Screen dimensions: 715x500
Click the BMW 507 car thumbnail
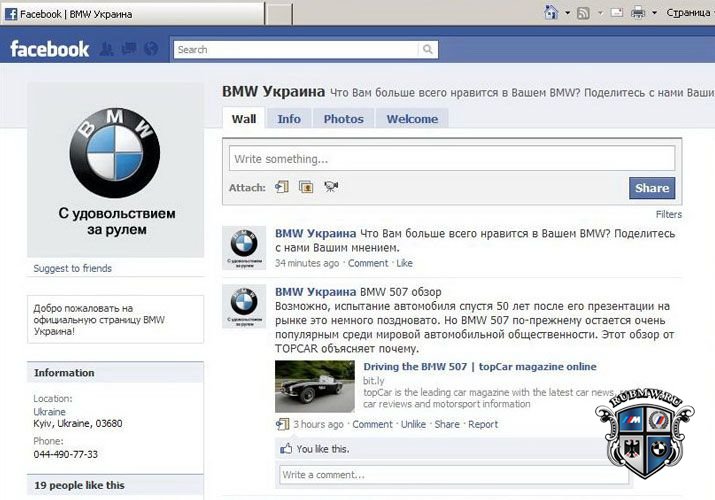(x=315, y=386)
